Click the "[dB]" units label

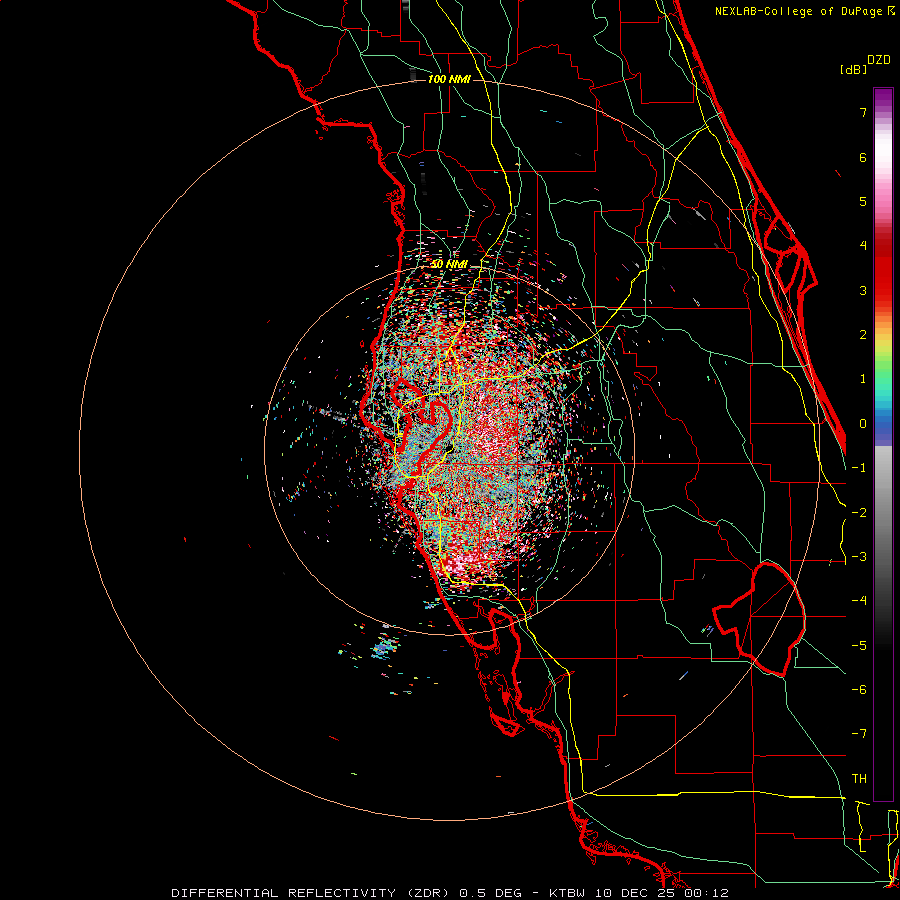pyautogui.click(x=854, y=70)
